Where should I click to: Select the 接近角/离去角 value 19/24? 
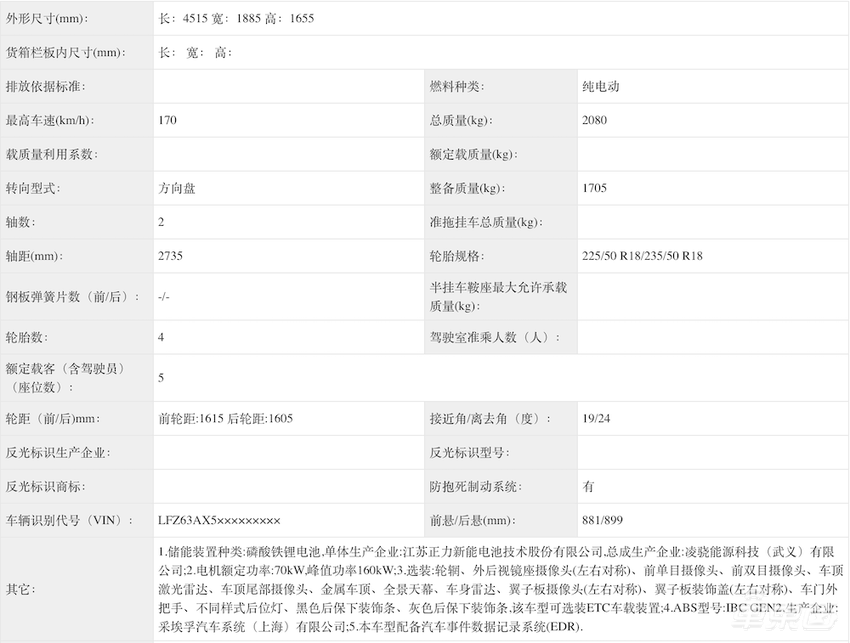coord(595,419)
